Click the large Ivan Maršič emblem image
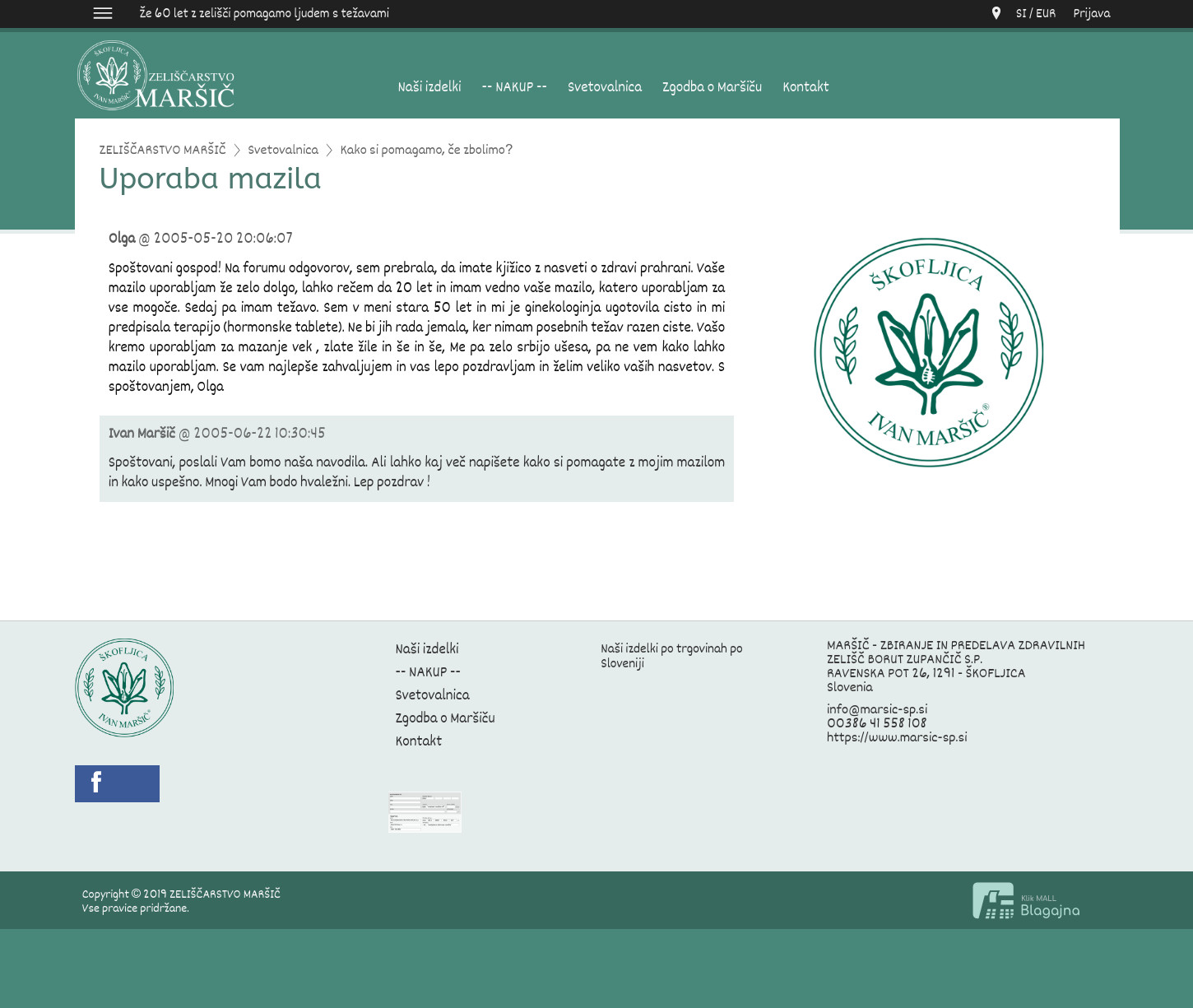This screenshot has width=1193, height=1008. [928, 352]
